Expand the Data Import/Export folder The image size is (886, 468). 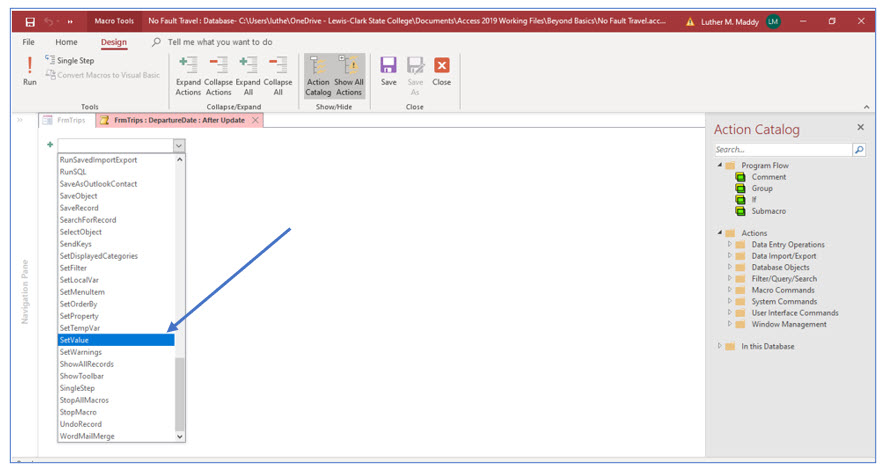(x=729, y=255)
